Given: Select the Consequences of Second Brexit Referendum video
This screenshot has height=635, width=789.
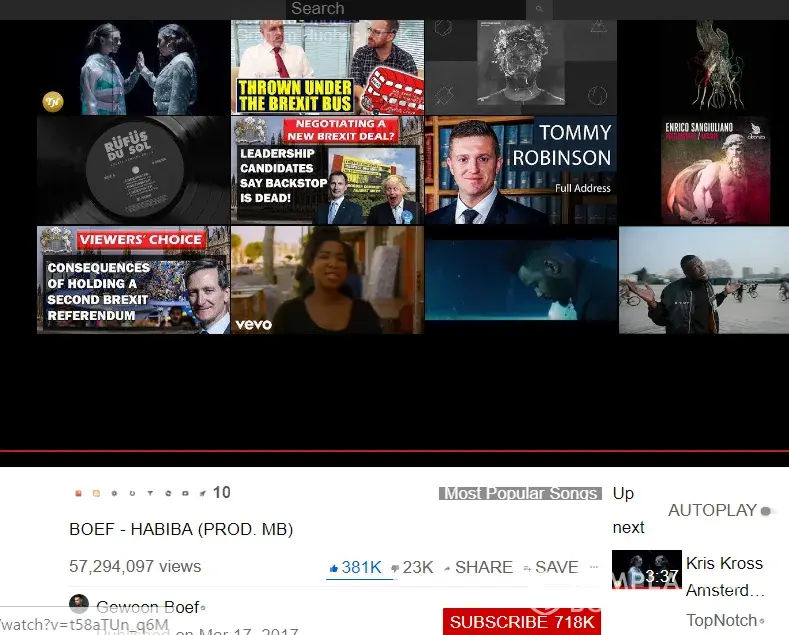Looking at the screenshot, I should pos(133,280).
